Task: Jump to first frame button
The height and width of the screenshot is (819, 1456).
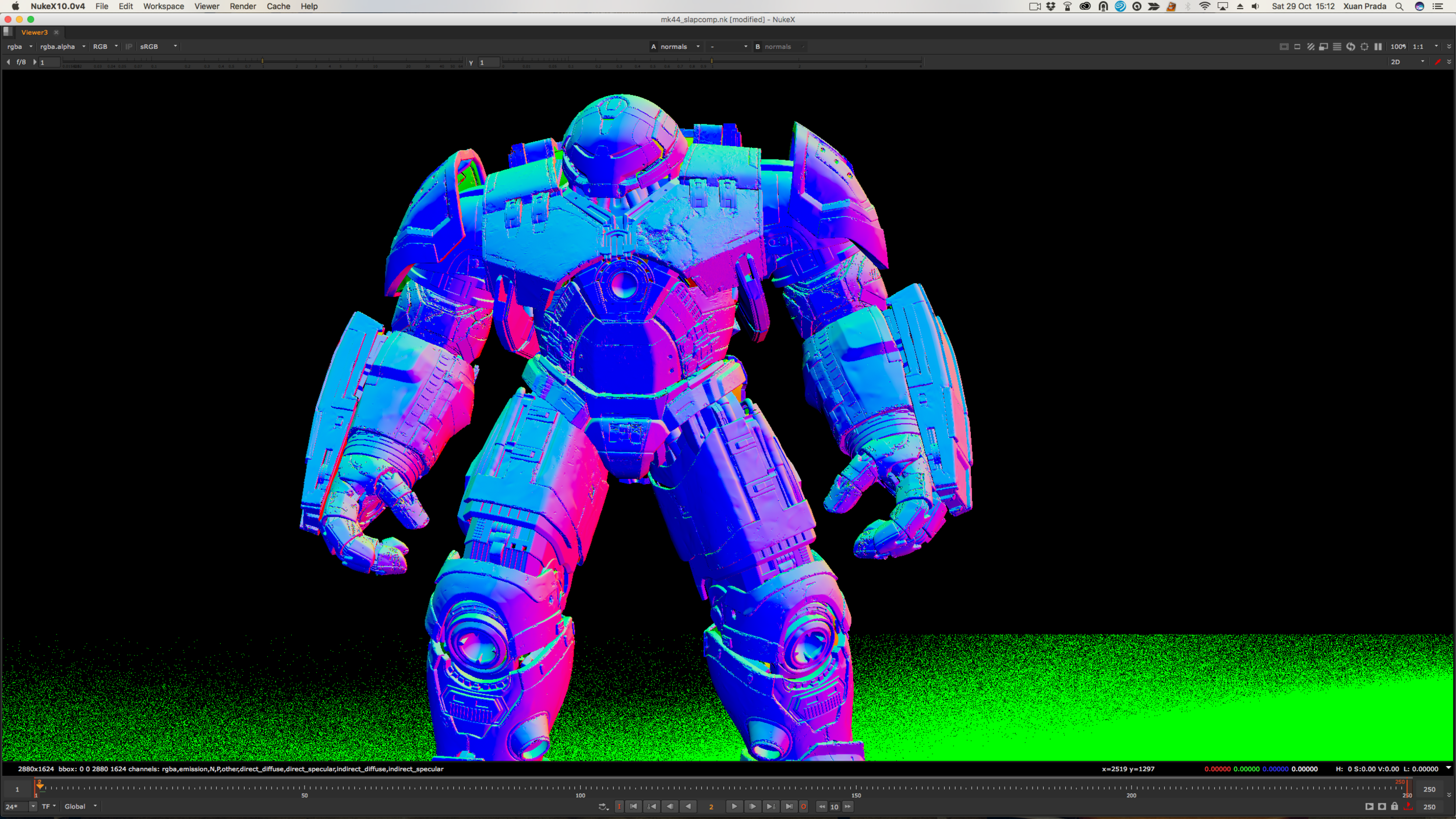Action: [634, 806]
